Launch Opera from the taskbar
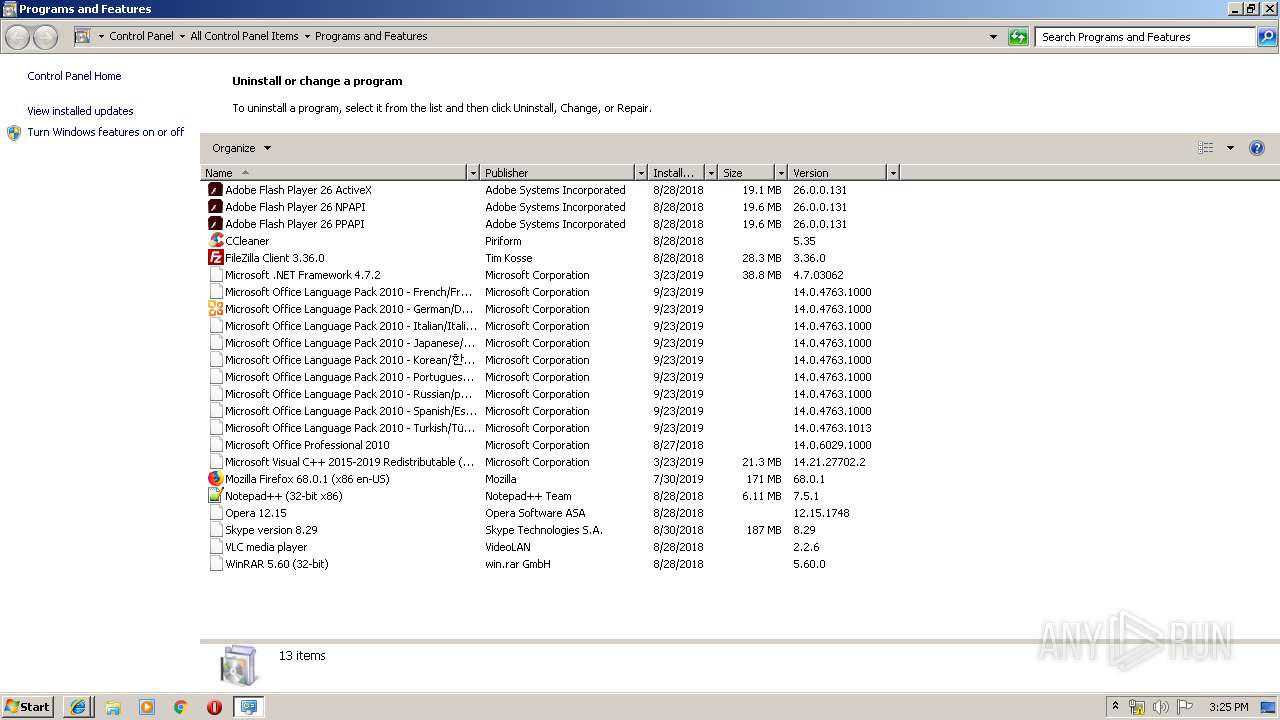Screen dimensions: 1280x720 click(x=214, y=707)
